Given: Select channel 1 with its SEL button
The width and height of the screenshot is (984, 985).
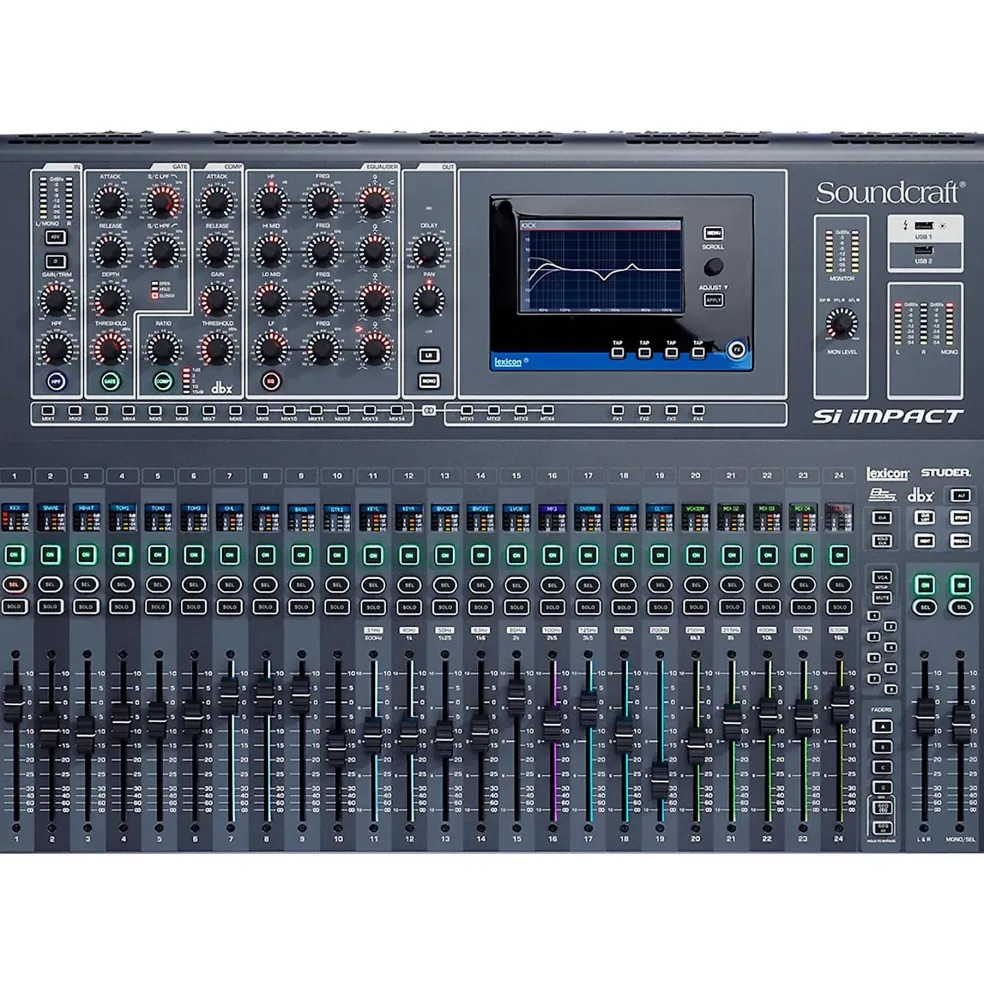Looking at the screenshot, I should 14,584.
